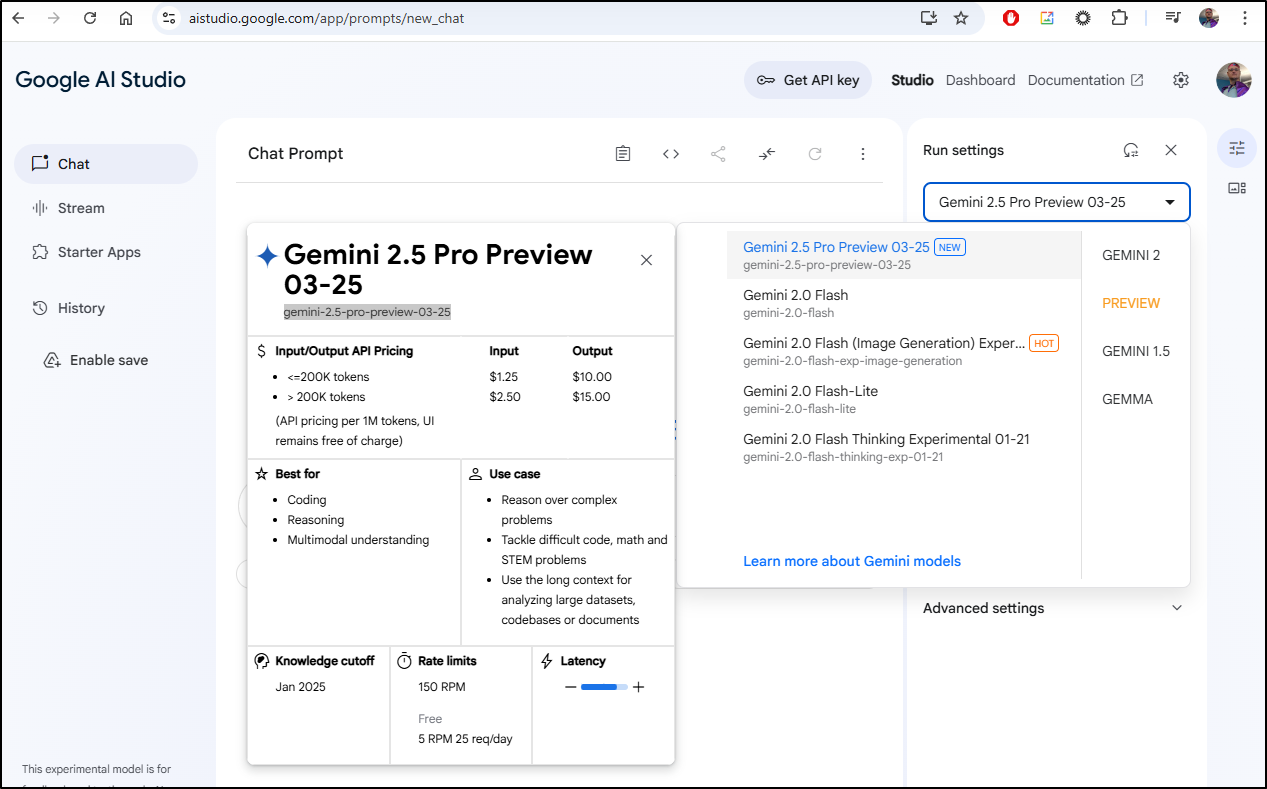1267x789 pixels.
Task: Go to the Dashboard header link
Action: point(980,80)
